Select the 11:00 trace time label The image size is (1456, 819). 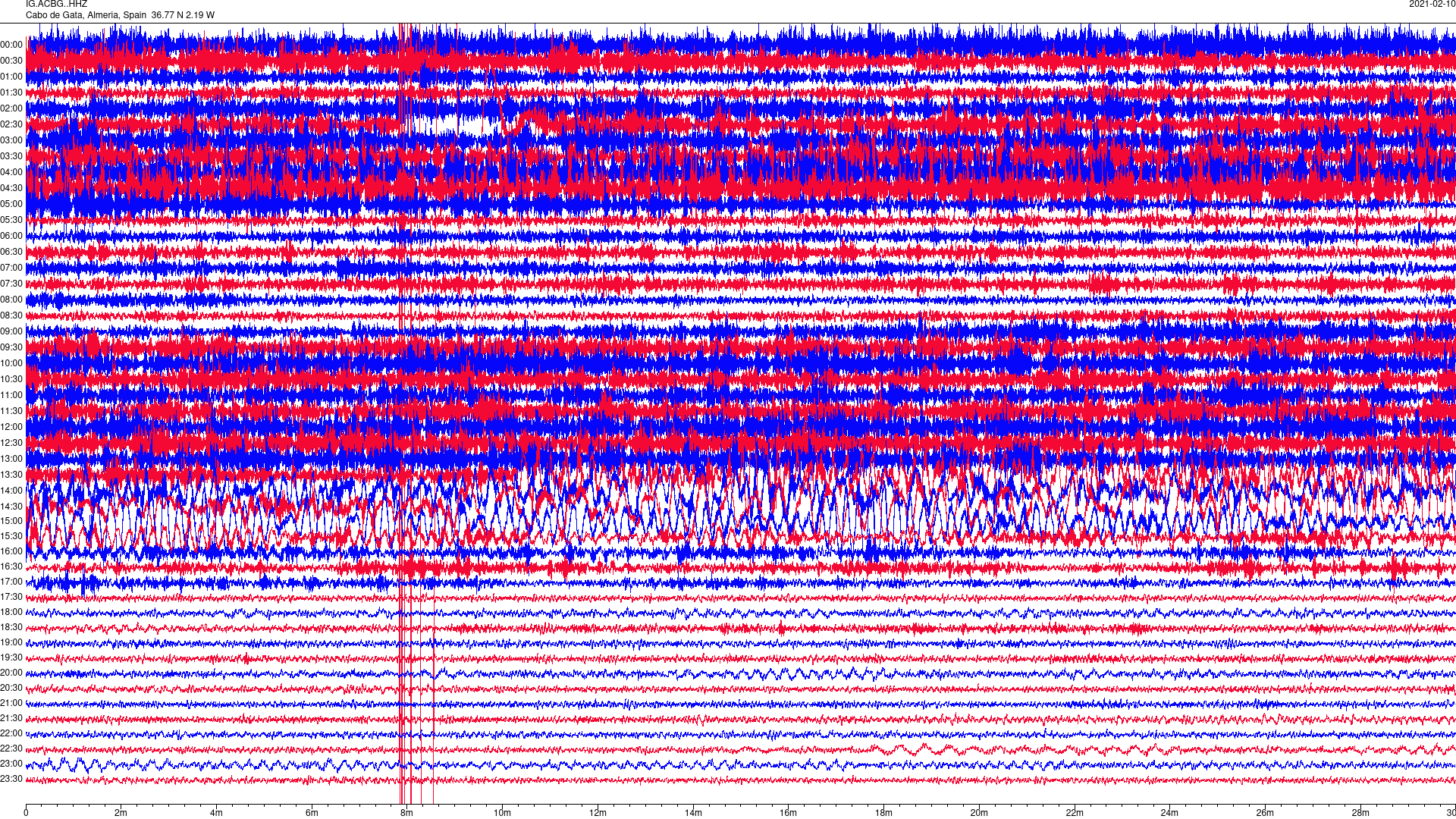click(x=11, y=395)
